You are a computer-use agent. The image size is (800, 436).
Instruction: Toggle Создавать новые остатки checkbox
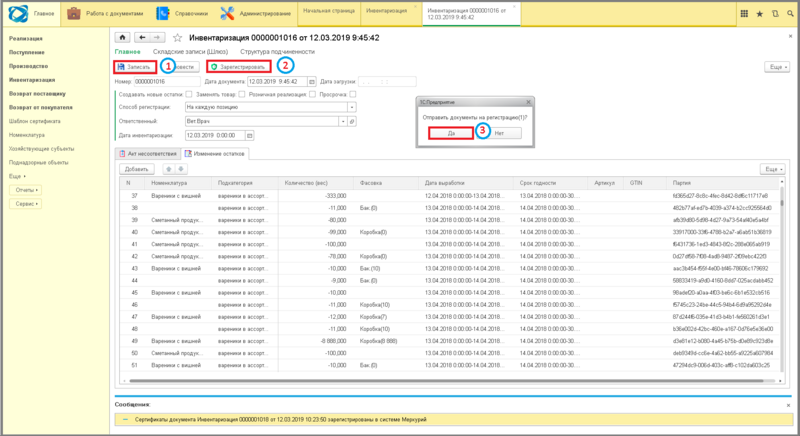pyautogui.click(x=189, y=94)
